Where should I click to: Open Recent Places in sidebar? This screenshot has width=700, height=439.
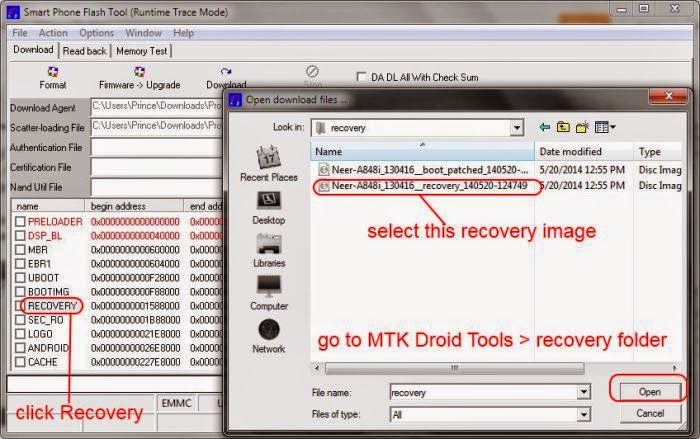pos(269,164)
